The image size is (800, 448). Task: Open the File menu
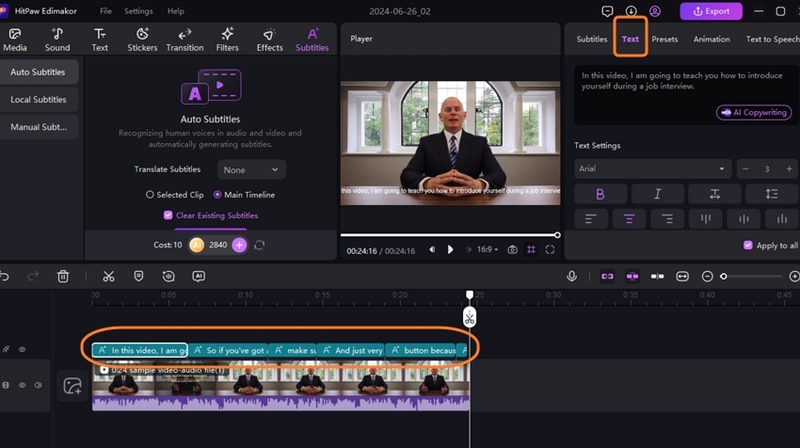106,11
